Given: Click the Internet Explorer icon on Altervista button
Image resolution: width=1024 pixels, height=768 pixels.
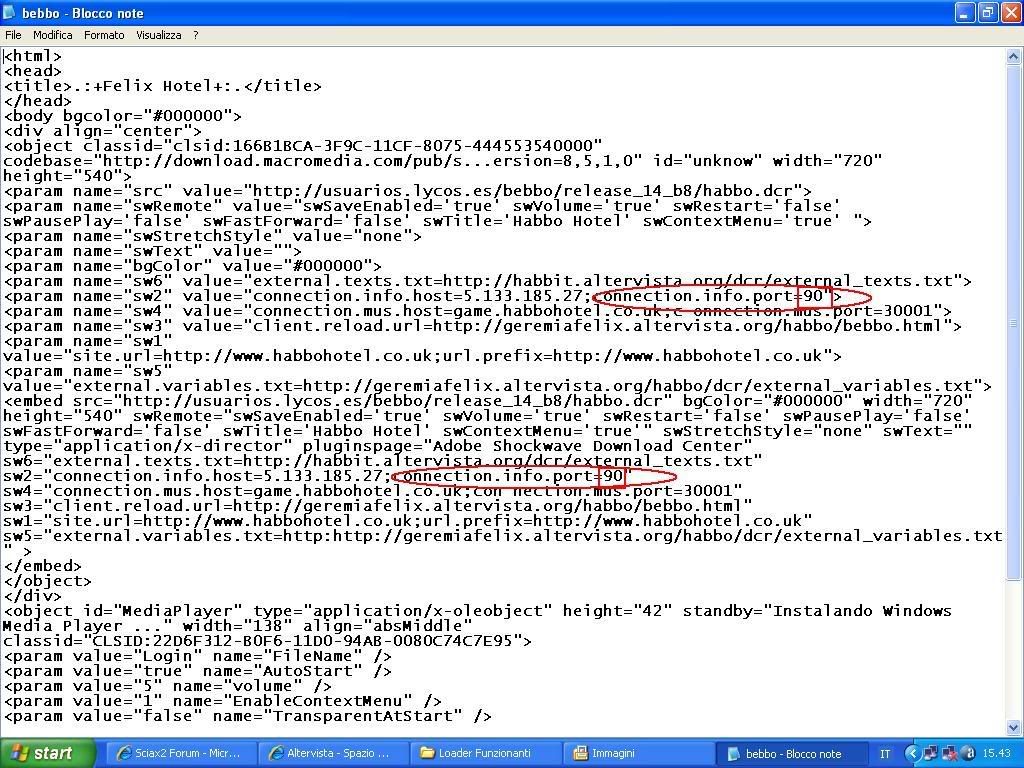Looking at the screenshot, I should (x=276, y=753).
